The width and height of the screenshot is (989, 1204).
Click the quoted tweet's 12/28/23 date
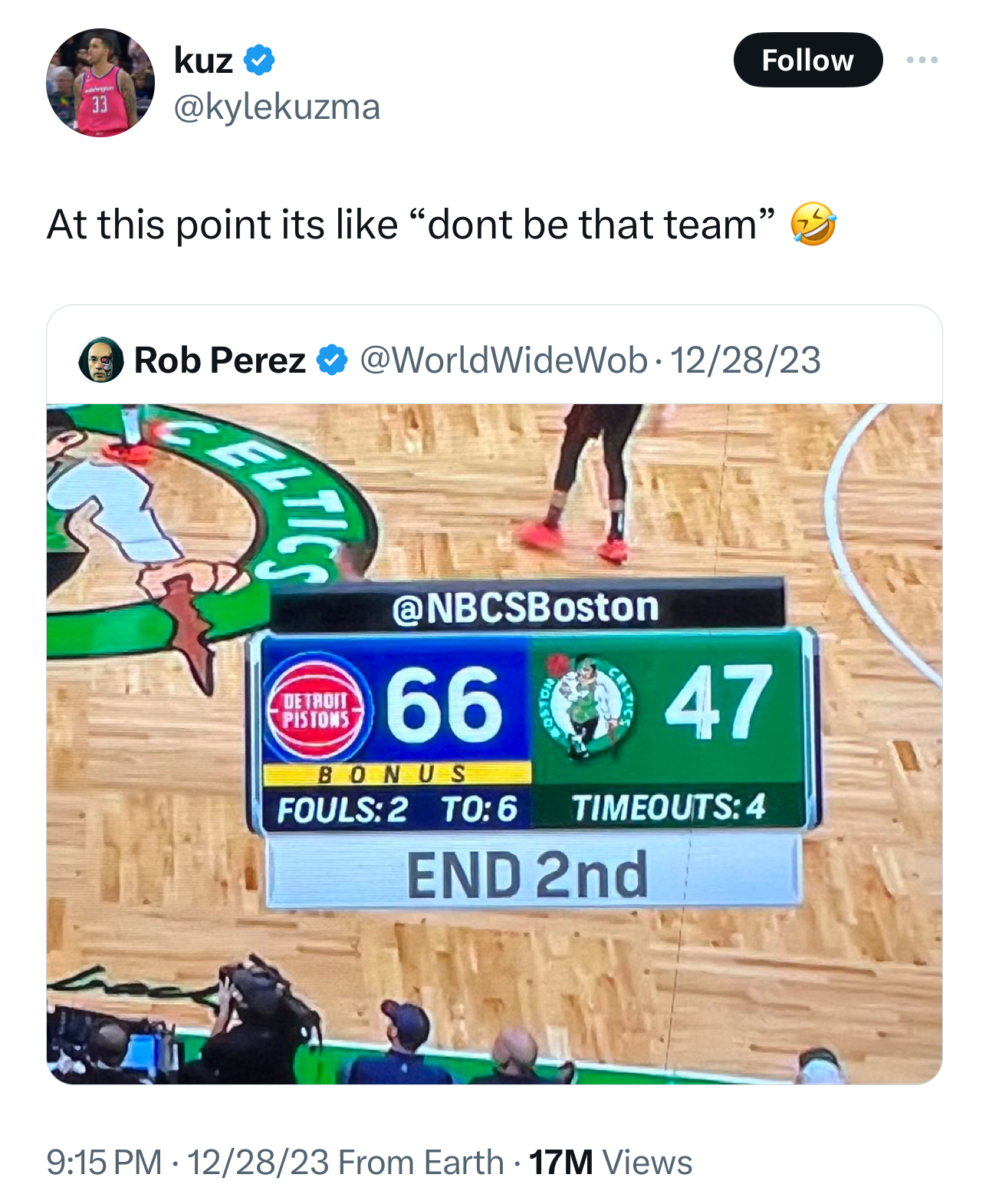745,360
